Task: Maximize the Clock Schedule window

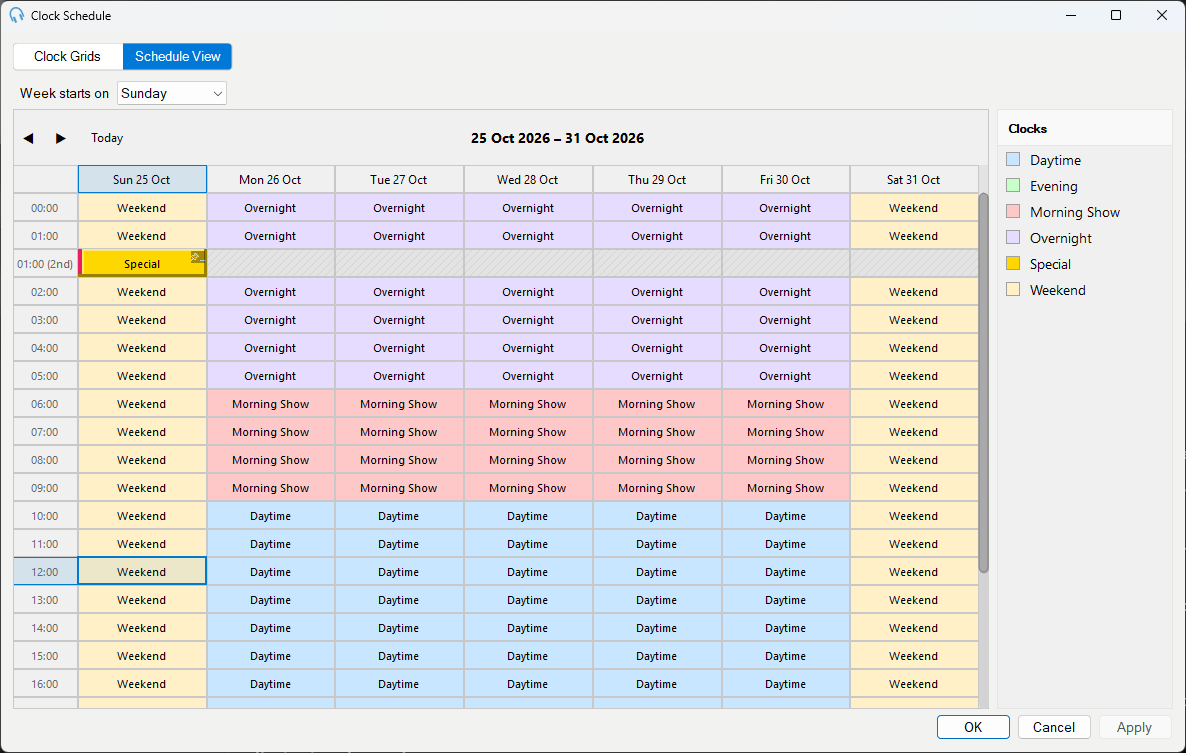Action: pyautogui.click(x=1116, y=15)
